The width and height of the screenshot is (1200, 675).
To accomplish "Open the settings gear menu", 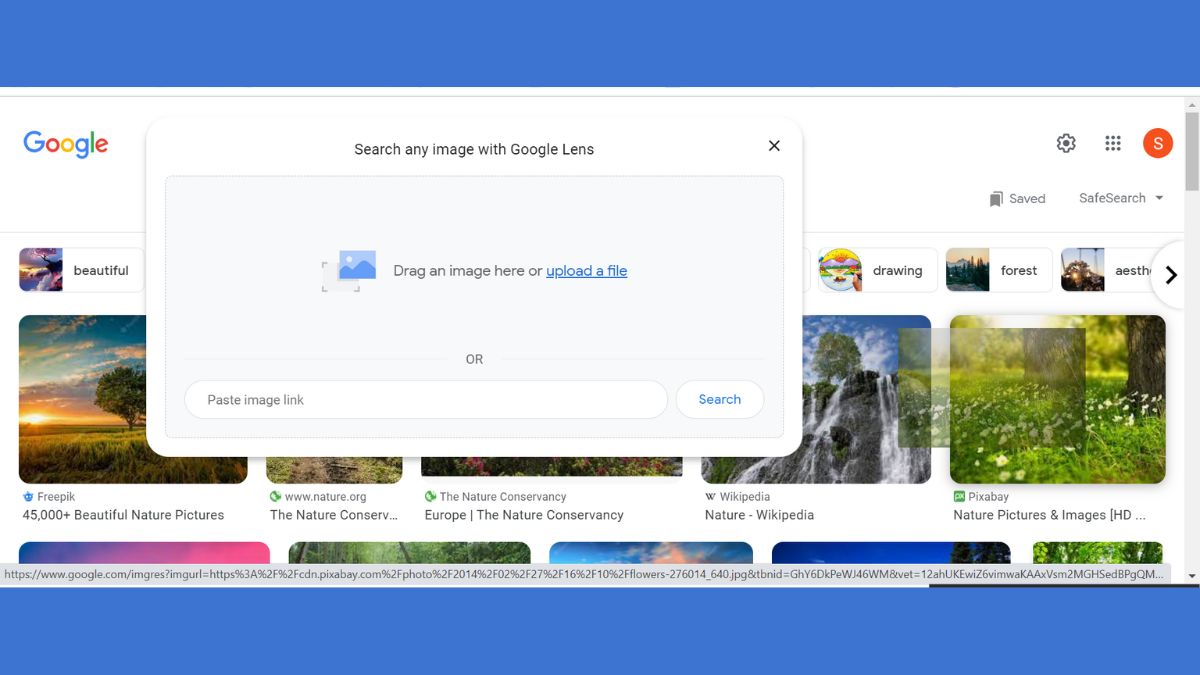I will coord(1066,144).
